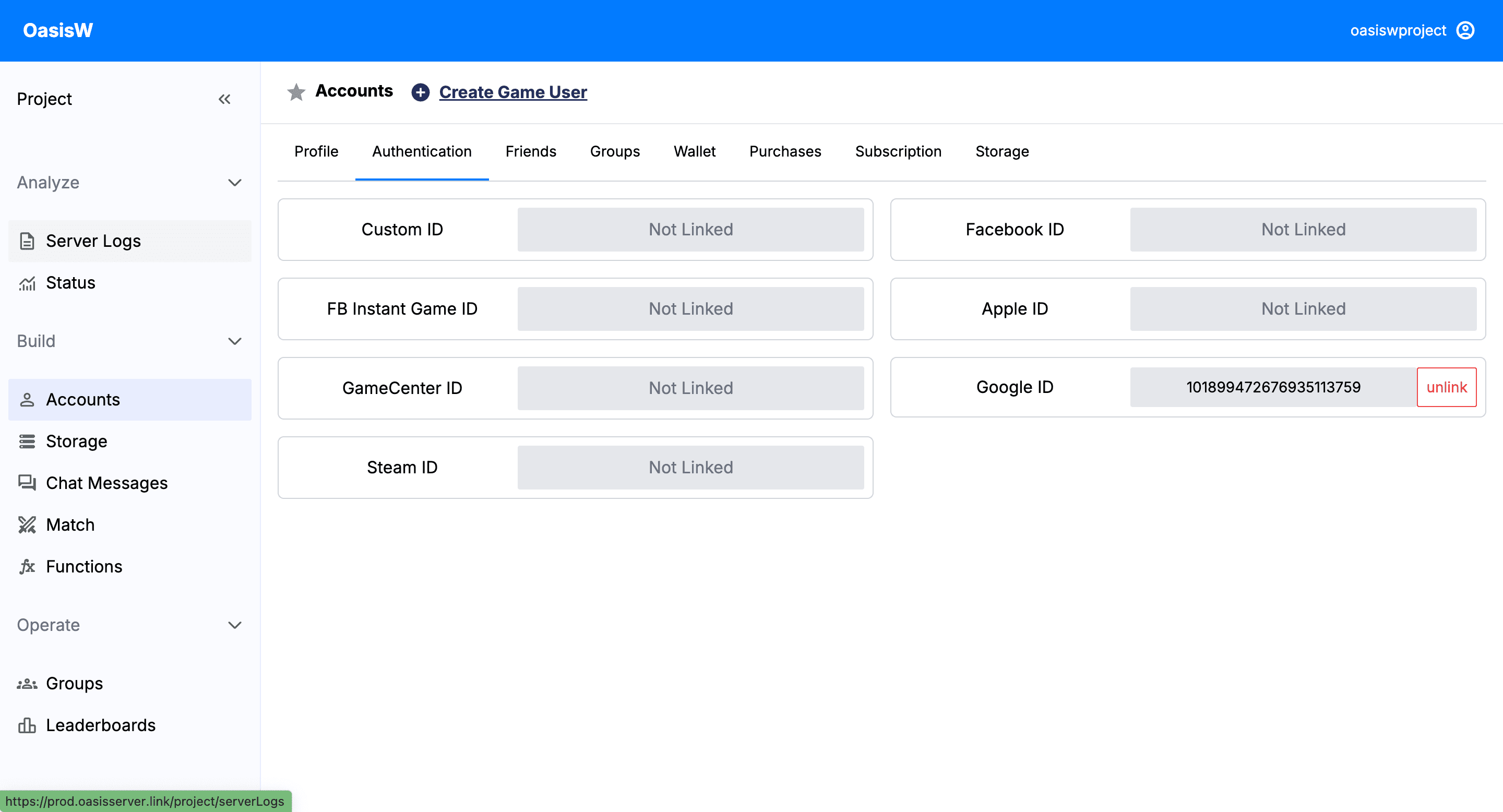This screenshot has width=1503, height=812.
Task: Click the Operate section label
Action: [x=49, y=625]
